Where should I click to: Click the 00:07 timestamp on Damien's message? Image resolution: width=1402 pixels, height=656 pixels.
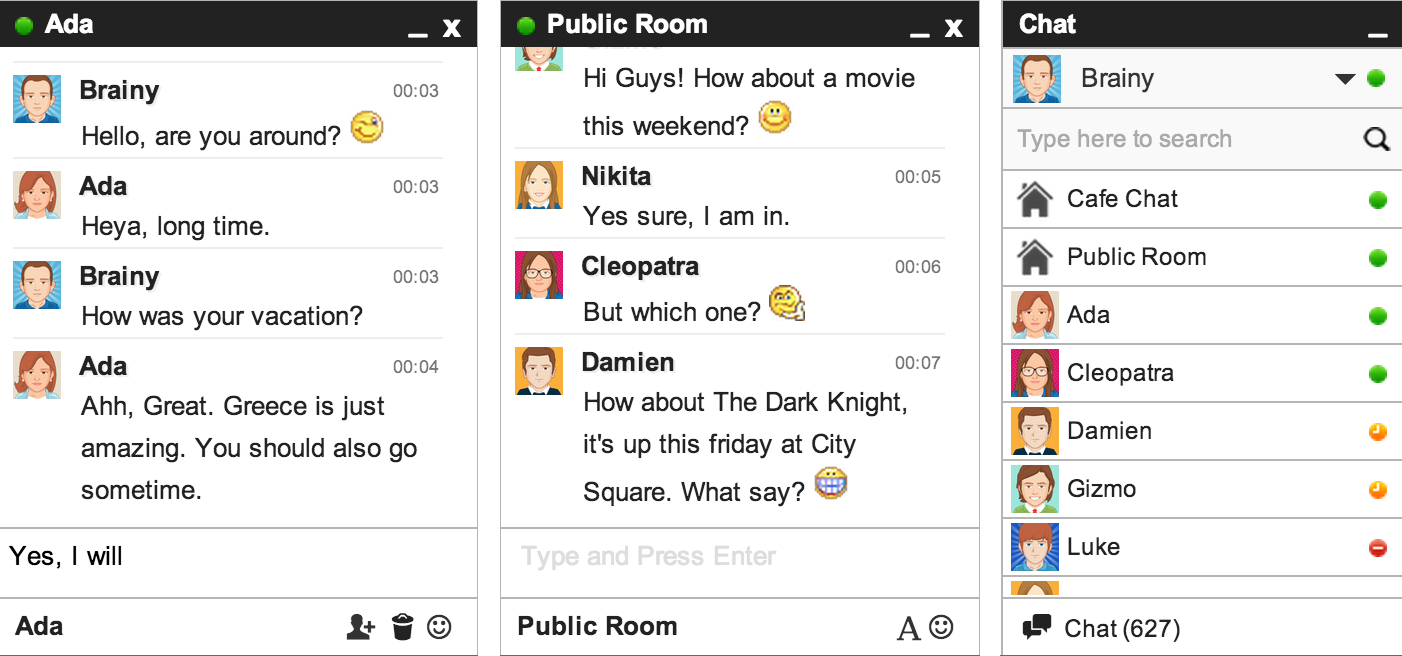pyautogui.click(x=918, y=363)
